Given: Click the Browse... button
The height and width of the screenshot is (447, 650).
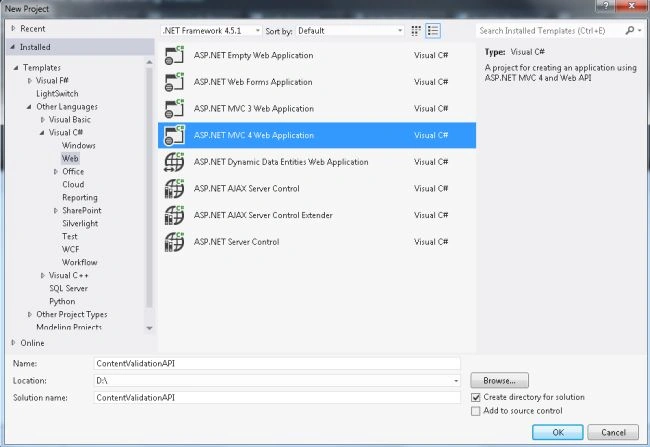Looking at the screenshot, I should [500, 380].
